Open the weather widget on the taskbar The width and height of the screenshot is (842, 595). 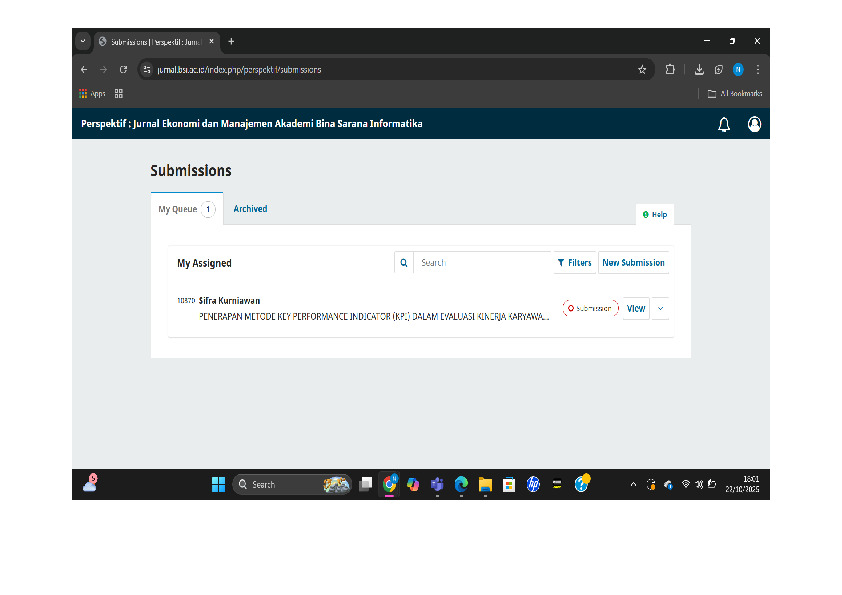pos(90,483)
